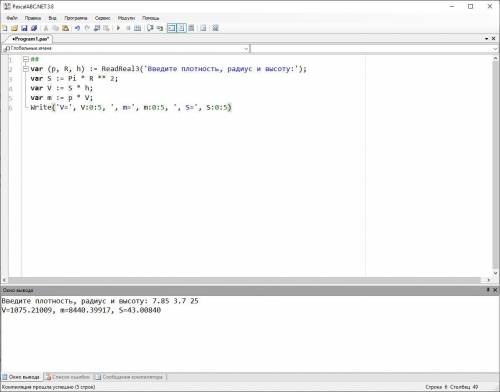The width and height of the screenshot is (500, 392).
Task: Select the Program1.pas editor tab
Action: [30, 39]
